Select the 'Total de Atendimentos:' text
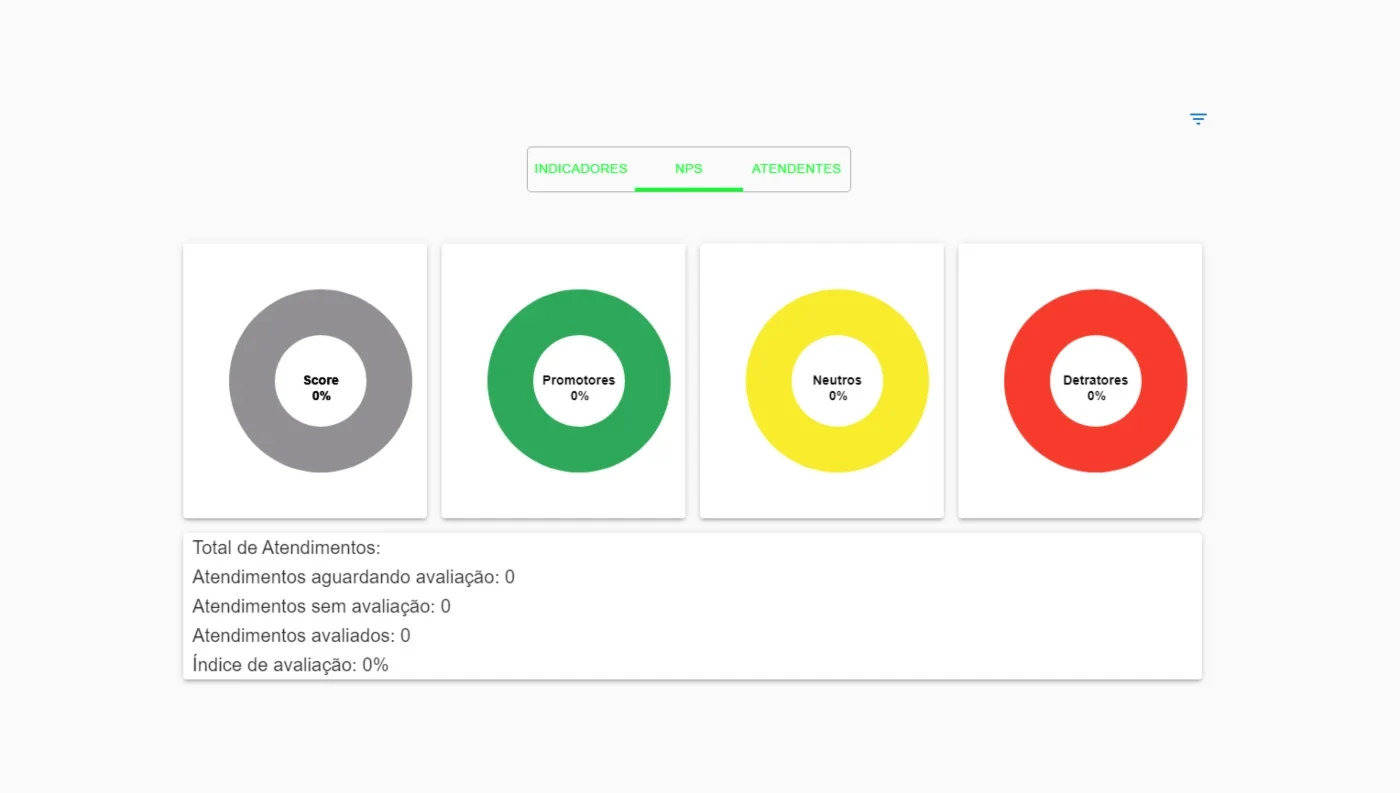 coord(287,548)
